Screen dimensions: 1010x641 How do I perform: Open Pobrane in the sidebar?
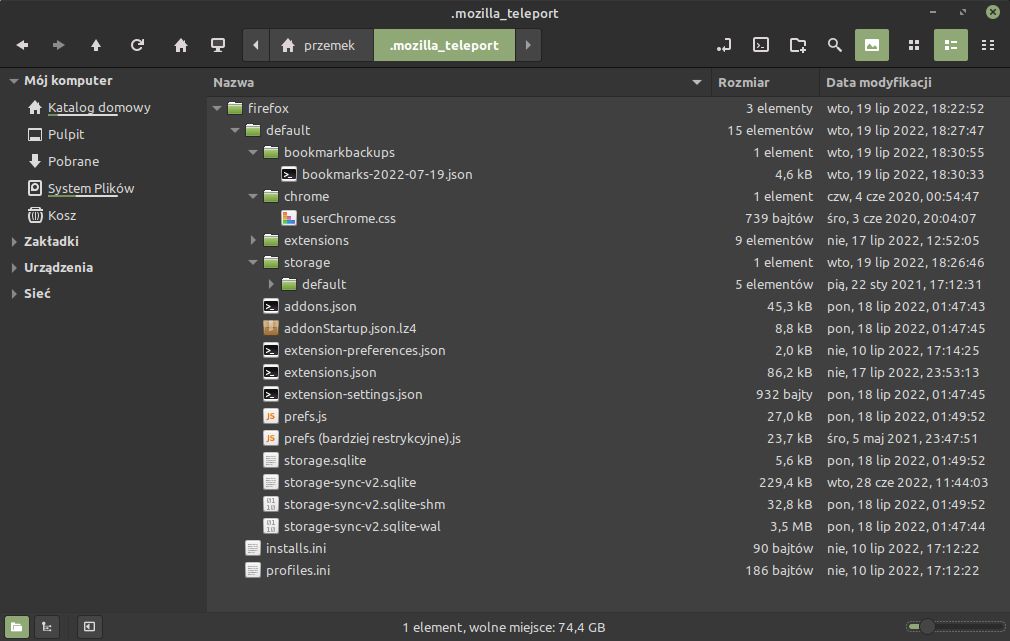coord(73,162)
